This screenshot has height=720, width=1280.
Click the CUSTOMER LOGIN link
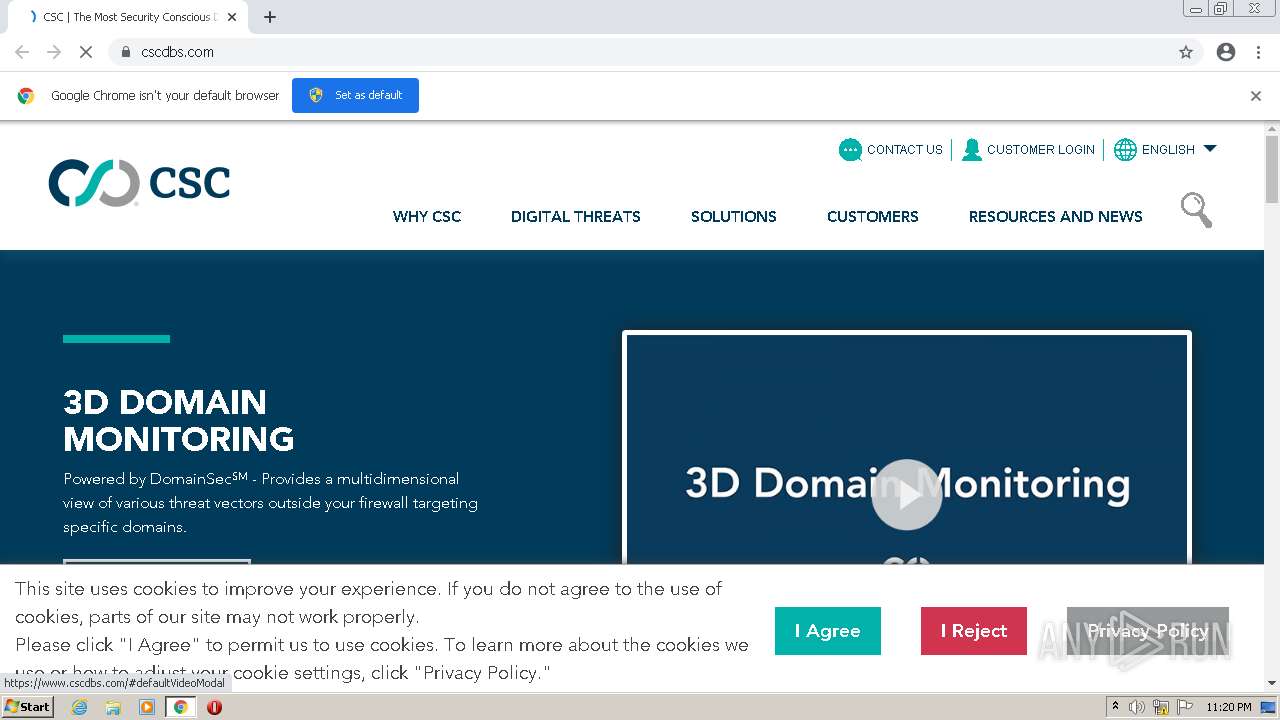1041,150
